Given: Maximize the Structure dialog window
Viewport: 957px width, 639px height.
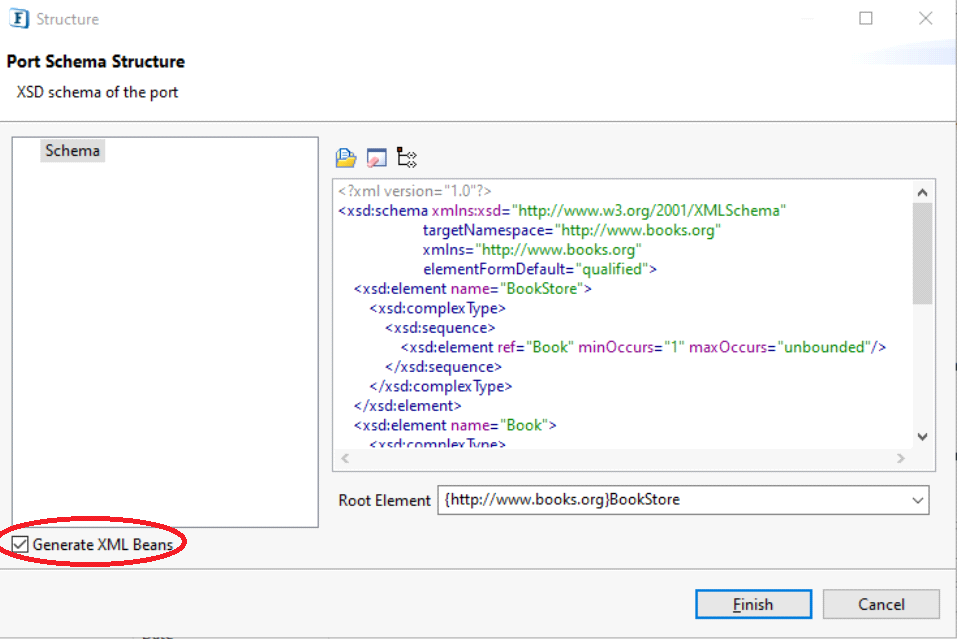Looking at the screenshot, I should [866, 19].
